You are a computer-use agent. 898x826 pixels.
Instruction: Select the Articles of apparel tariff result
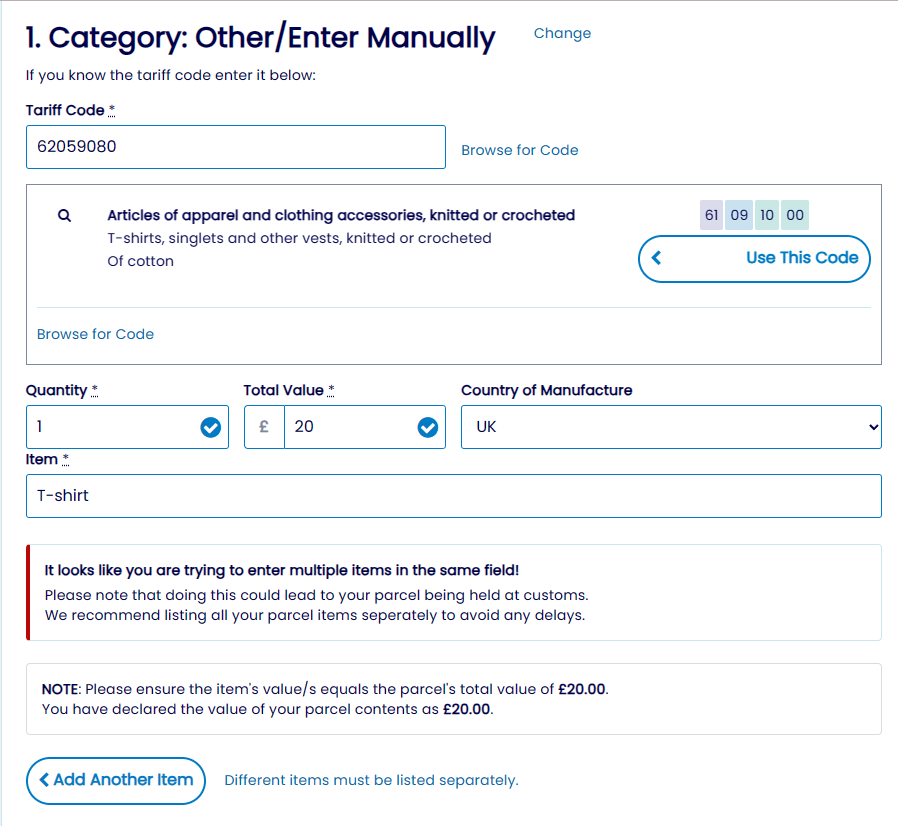[341, 215]
